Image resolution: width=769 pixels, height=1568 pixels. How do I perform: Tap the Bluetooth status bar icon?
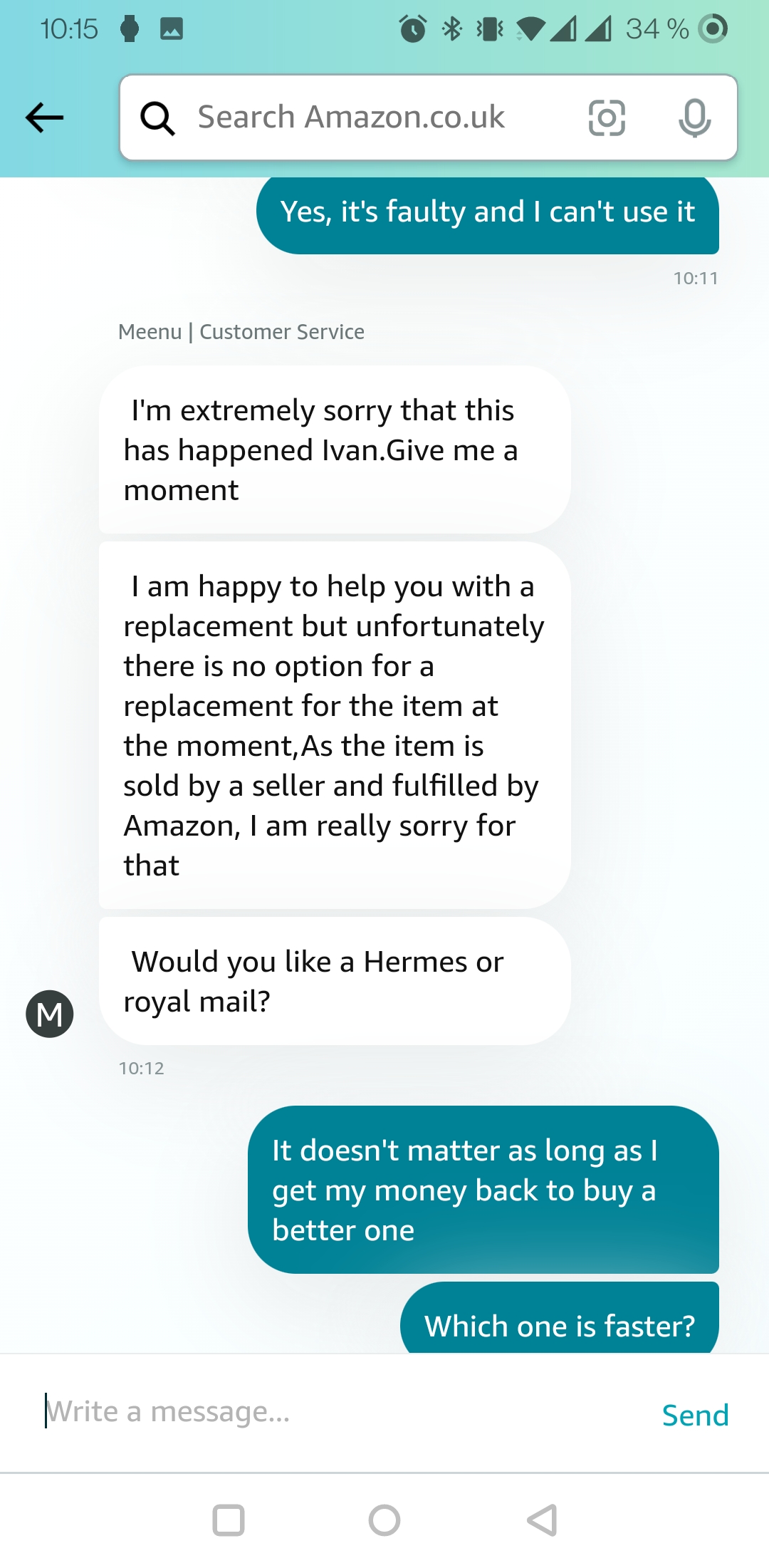coord(452,28)
